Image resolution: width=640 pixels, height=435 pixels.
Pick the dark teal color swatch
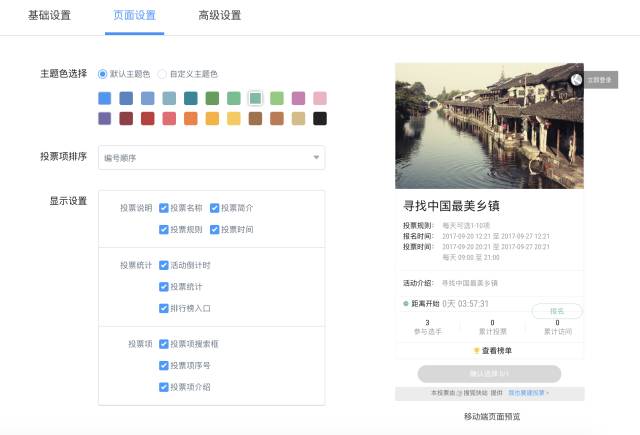coord(191,98)
